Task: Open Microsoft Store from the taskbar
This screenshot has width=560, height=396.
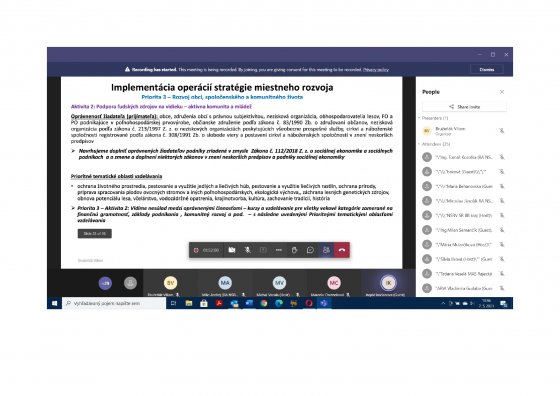Action: pyautogui.click(x=204, y=303)
